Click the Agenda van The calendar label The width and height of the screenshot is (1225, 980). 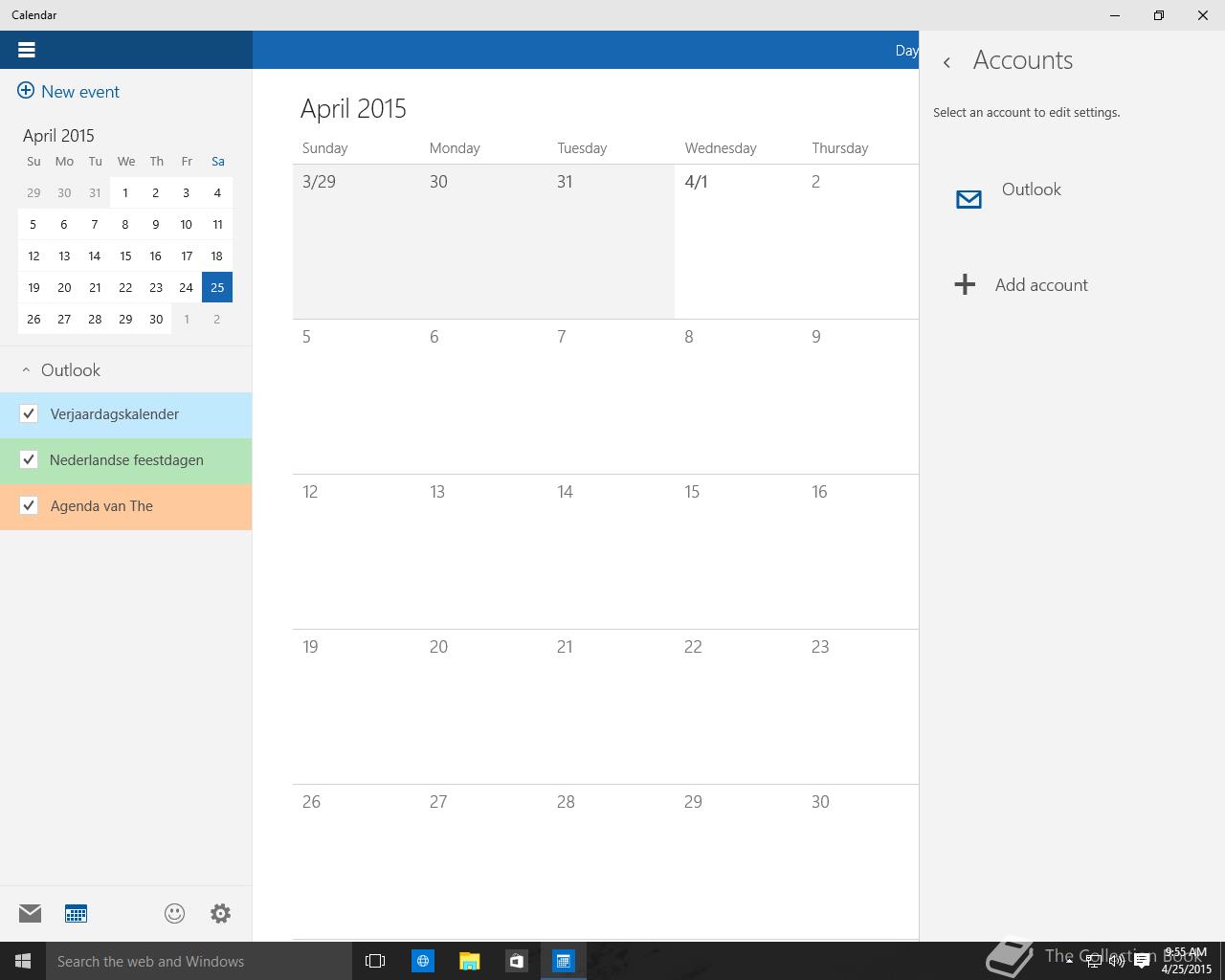[x=101, y=506]
